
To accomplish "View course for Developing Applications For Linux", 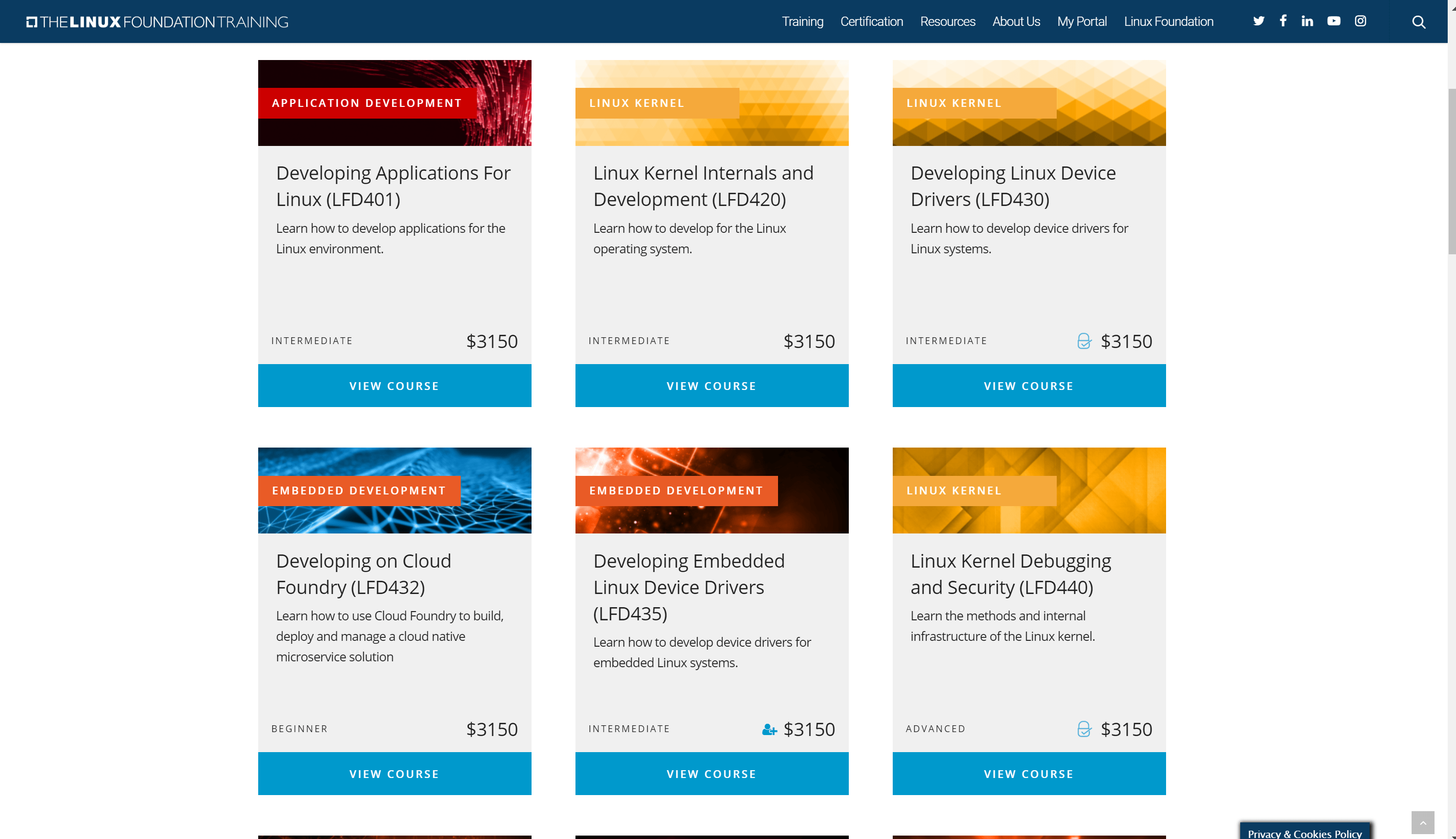I will coord(394,386).
